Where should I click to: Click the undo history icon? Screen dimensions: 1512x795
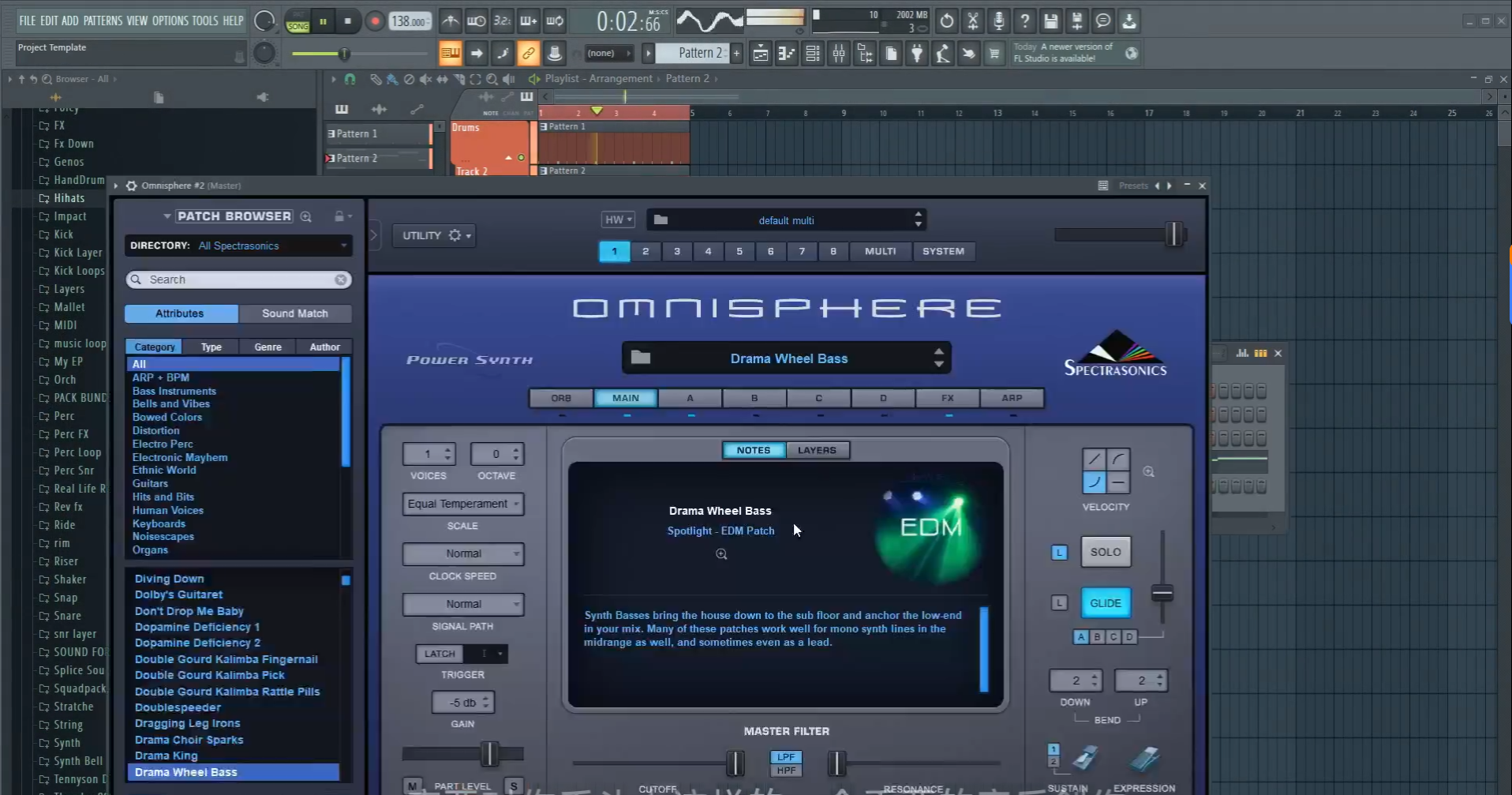(x=947, y=21)
